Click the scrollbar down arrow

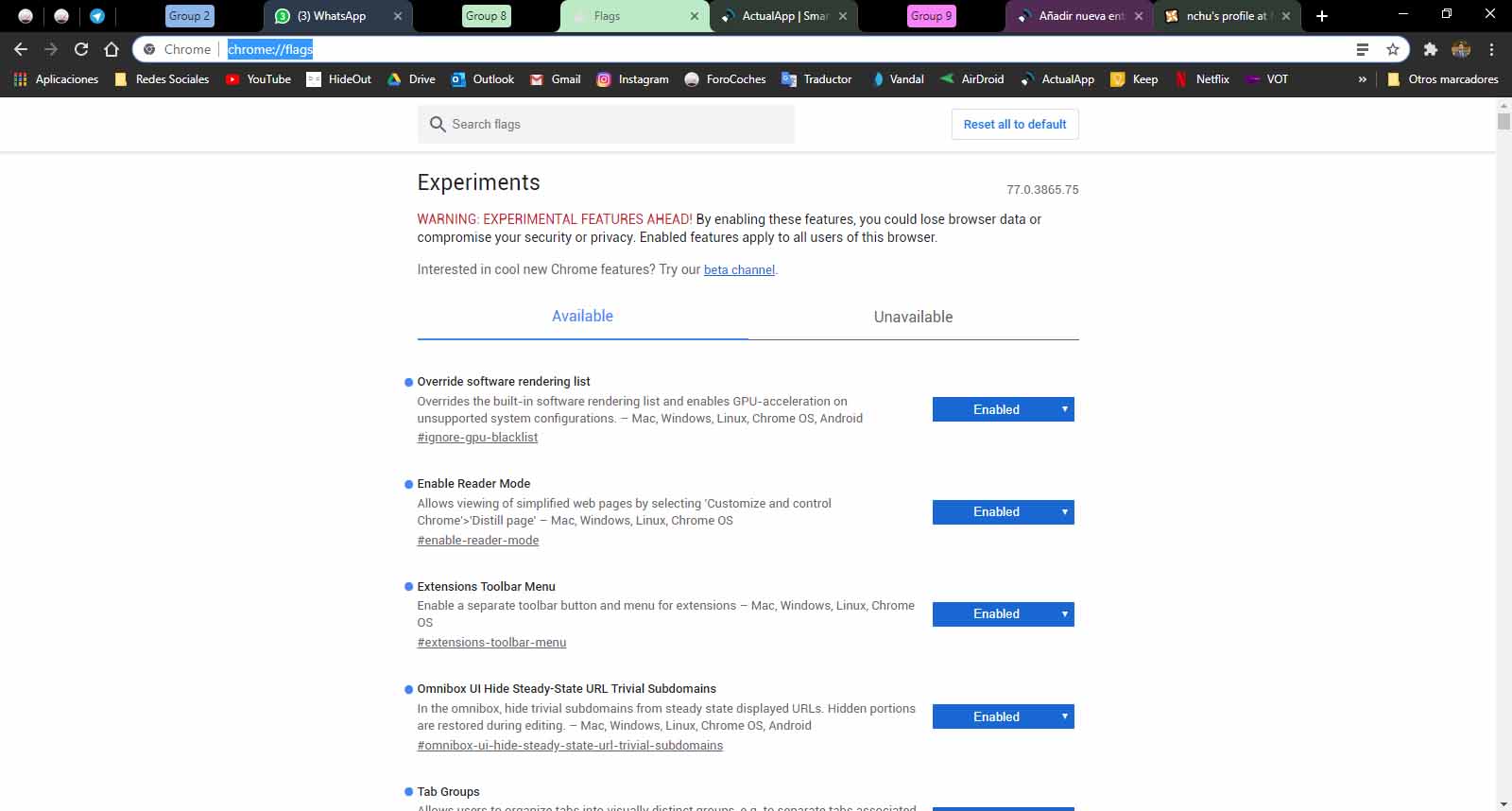(x=1503, y=803)
